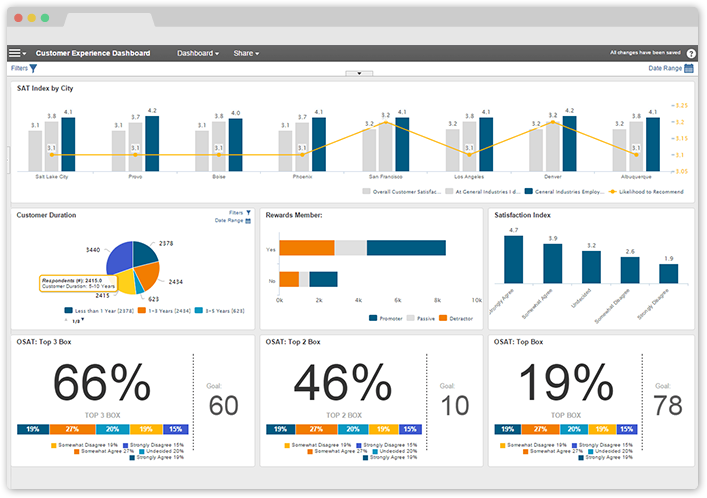Click 15% purple segment in Top 2 Box
The image size is (707, 498).
(x=410, y=429)
